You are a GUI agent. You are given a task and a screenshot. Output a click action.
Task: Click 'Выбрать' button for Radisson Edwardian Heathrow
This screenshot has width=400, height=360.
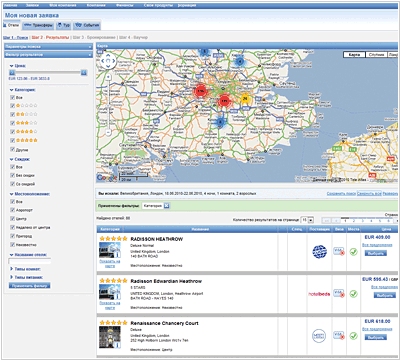coord(384,295)
